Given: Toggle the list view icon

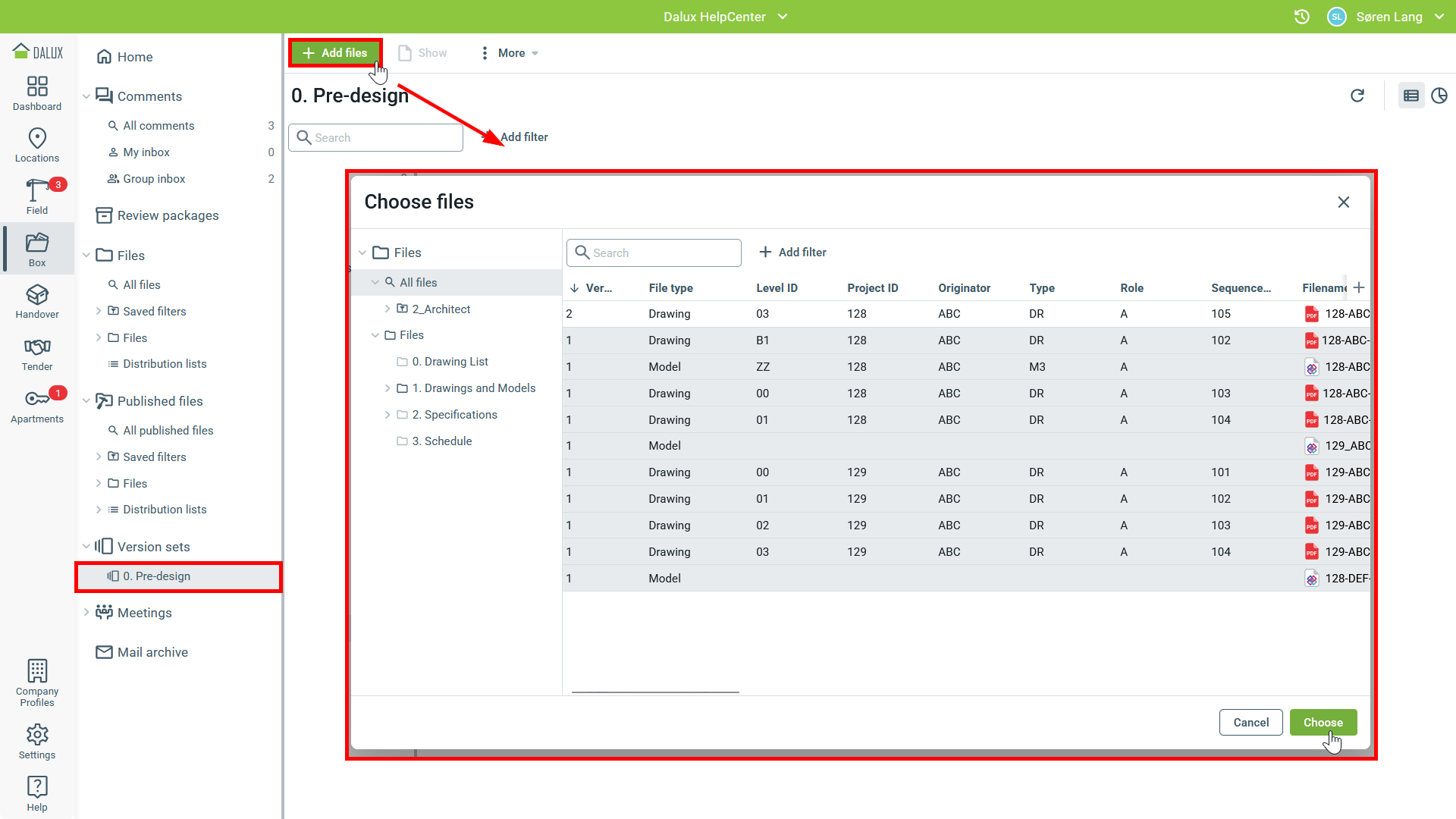Looking at the screenshot, I should click(1410, 96).
